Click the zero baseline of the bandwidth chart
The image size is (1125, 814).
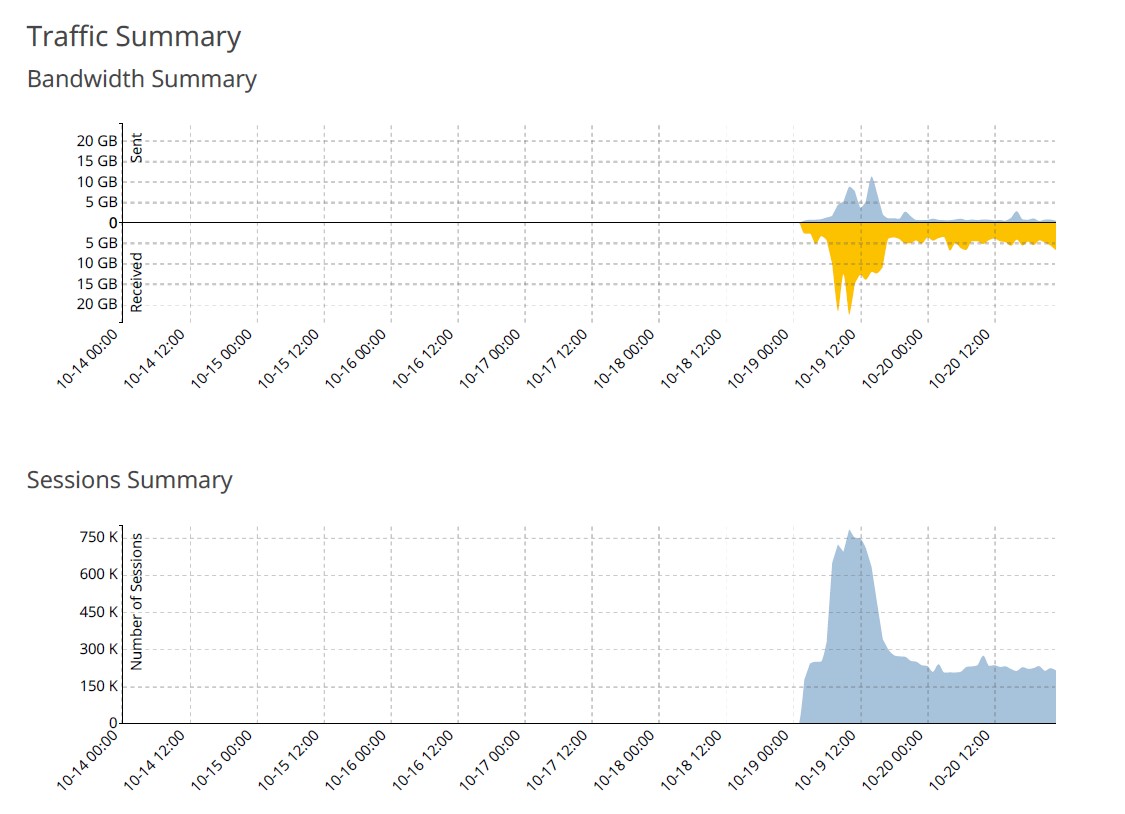click(500, 222)
